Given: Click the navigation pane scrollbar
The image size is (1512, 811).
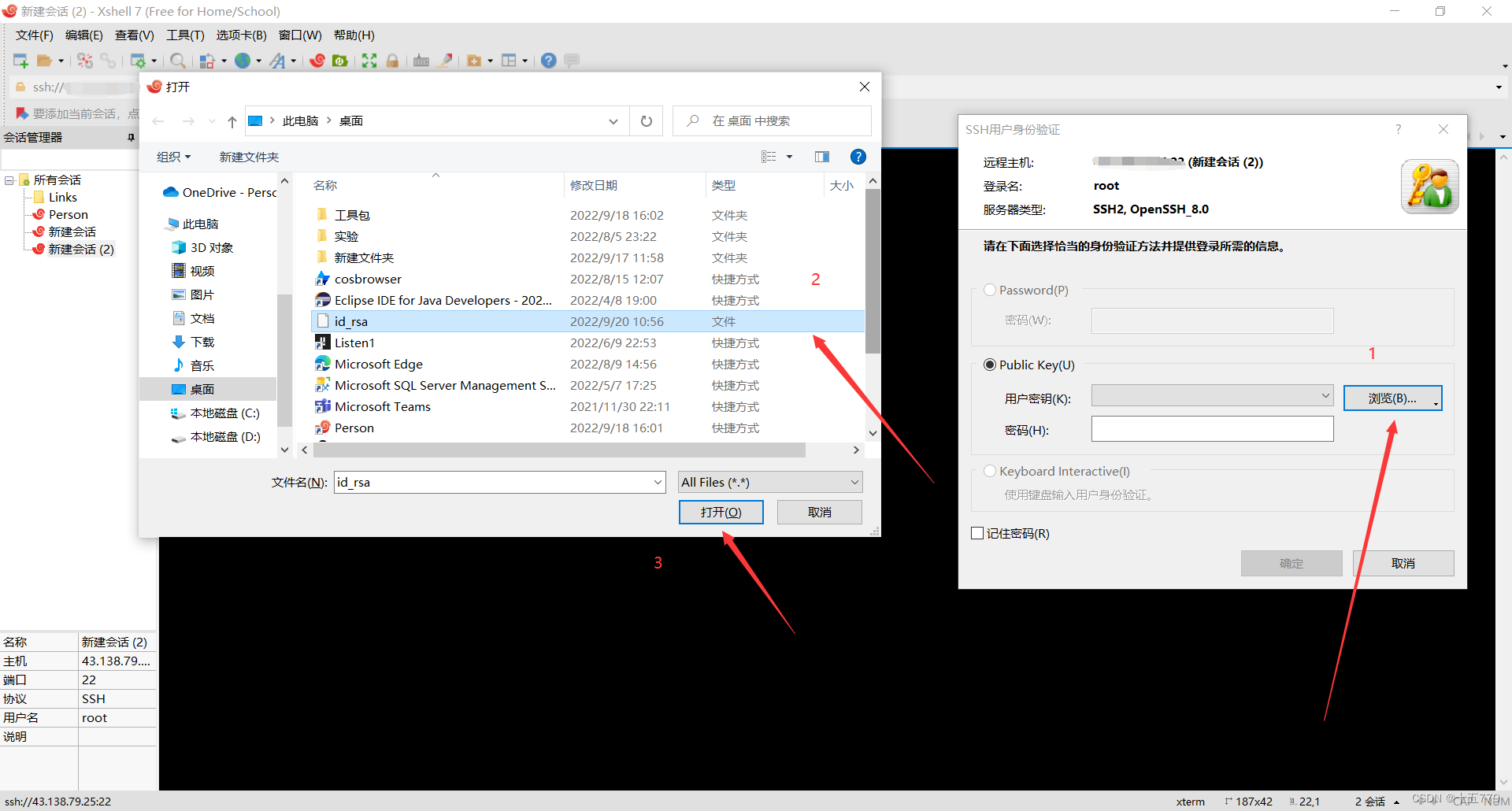Looking at the screenshot, I should [284, 360].
